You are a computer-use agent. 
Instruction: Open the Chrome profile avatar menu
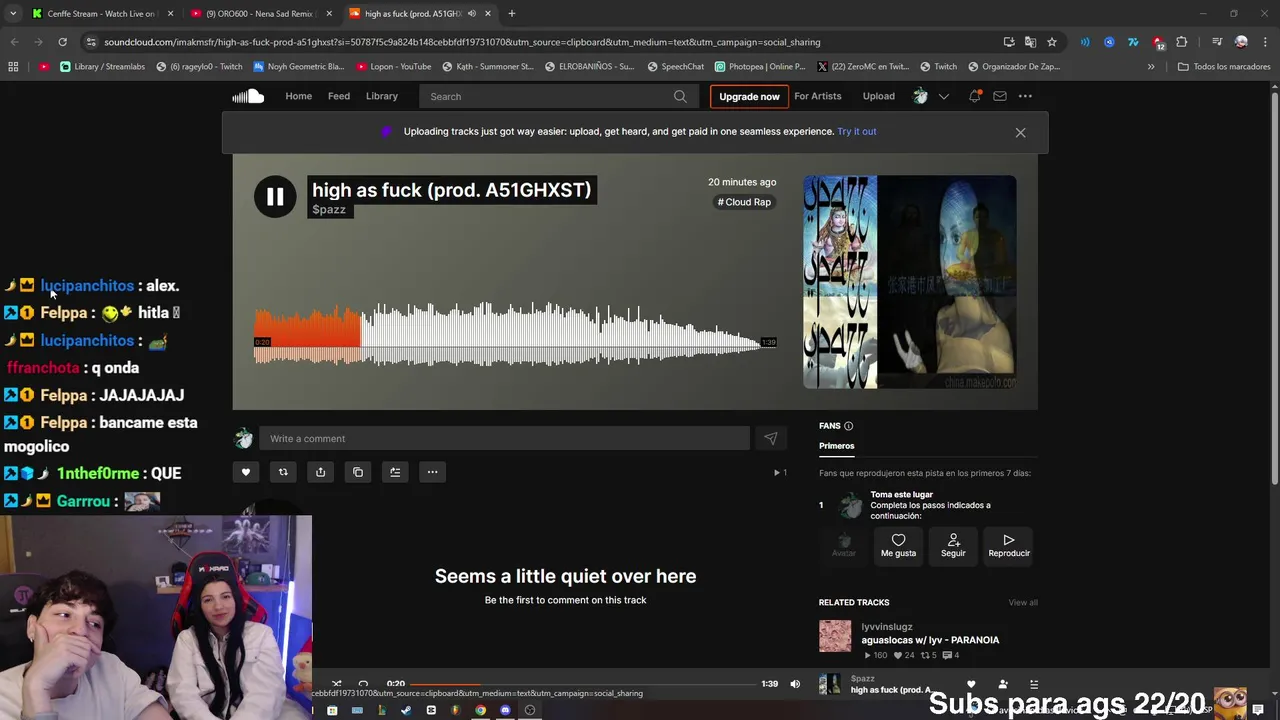pyautogui.click(x=1241, y=42)
